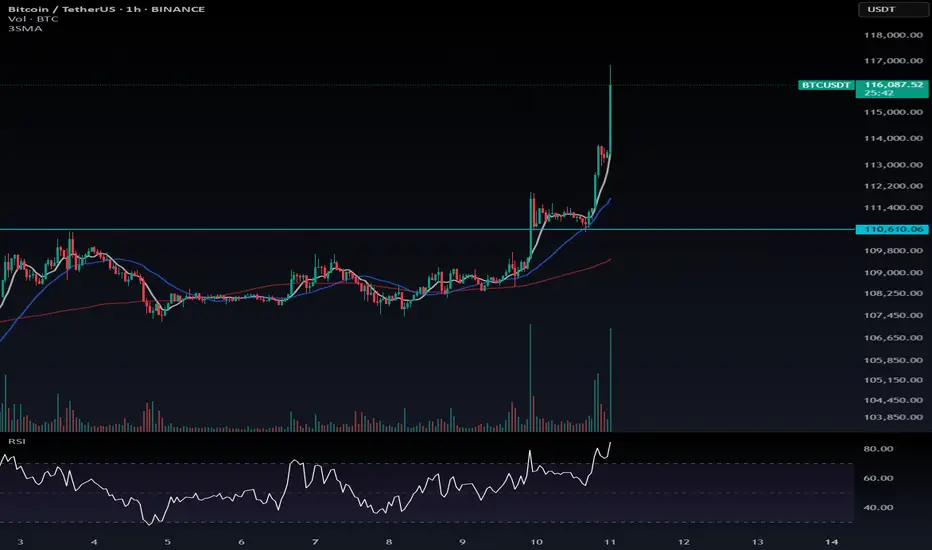The height and width of the screenshot is (550, 932).
Task: Click the 112,200.00 price axis label
Action: pyautogui.click(x=893, y=186)
